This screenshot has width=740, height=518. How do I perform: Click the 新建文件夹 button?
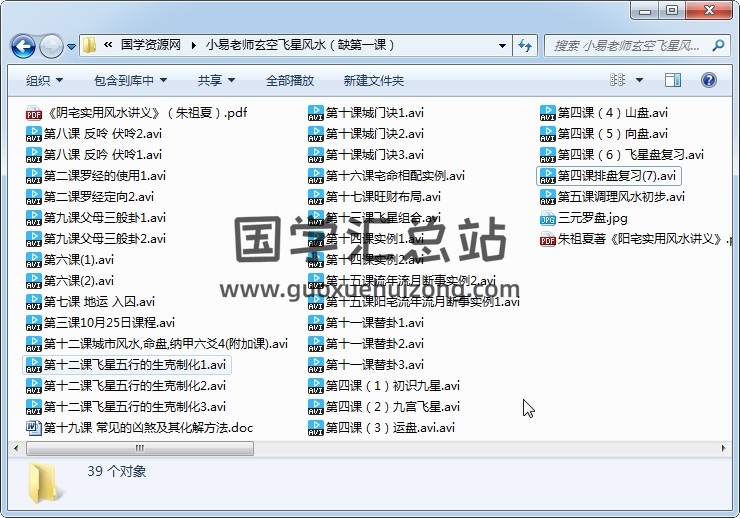coord(373,81)
